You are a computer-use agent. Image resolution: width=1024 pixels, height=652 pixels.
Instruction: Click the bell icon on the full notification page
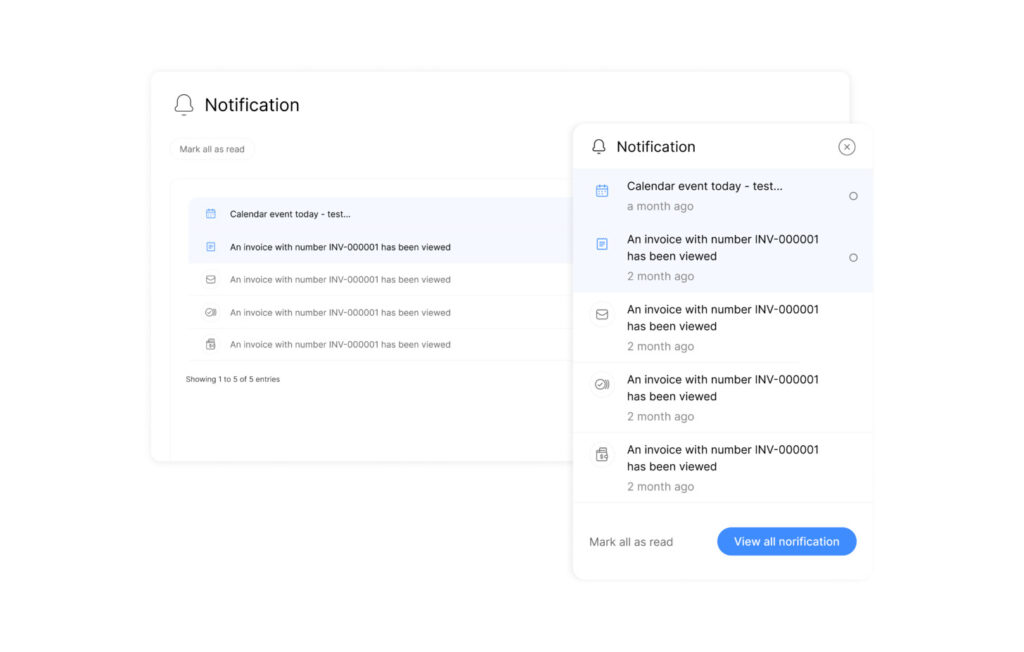click(x=184, y=105)
